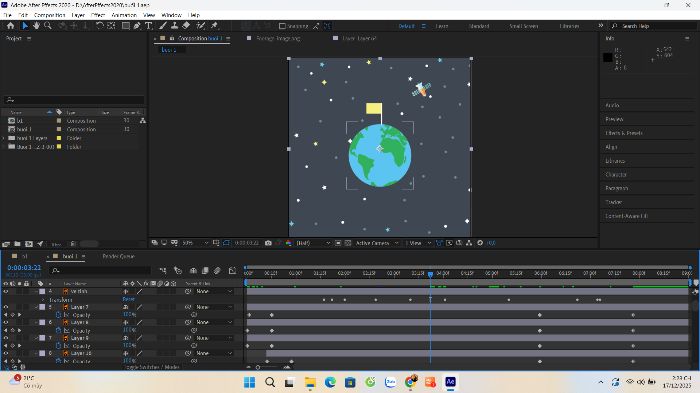
Task: Click the Interpret Footage icon in the Project panel
Action: [x=6, y=244]
